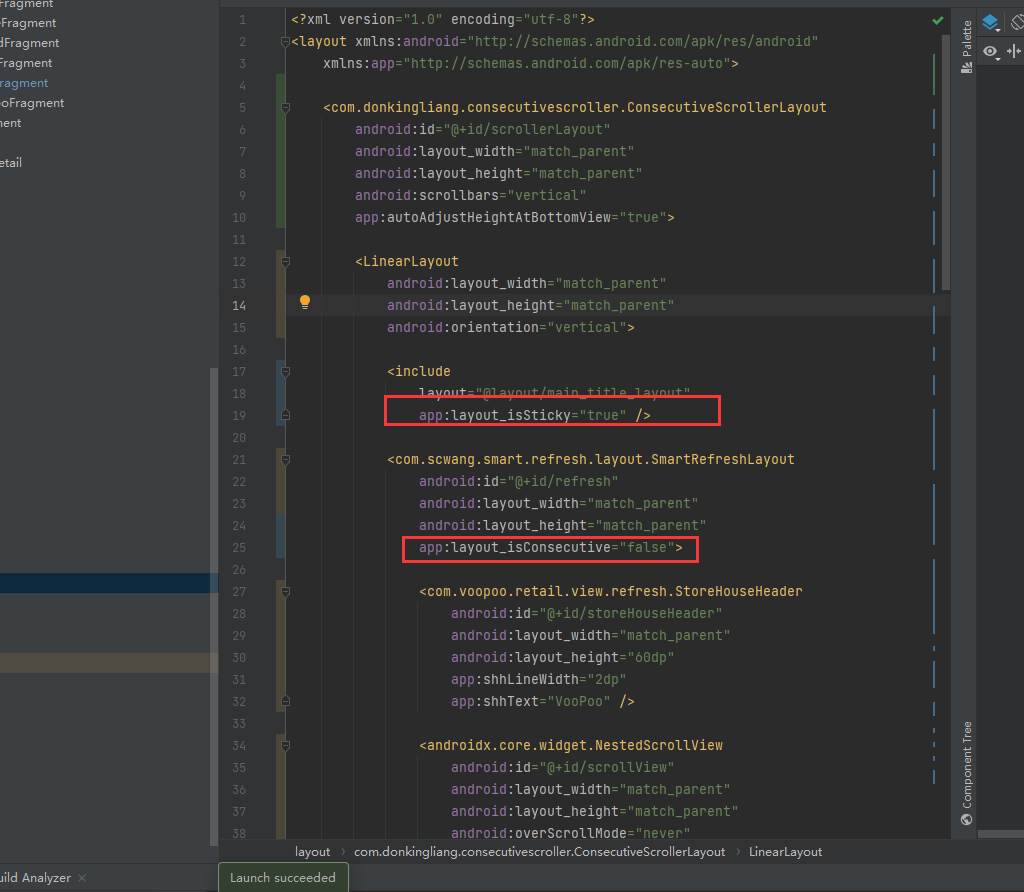Click the orientation rotate icon in the design toolbar
Screen dimensions: 1024x892
click(1017, 23)
